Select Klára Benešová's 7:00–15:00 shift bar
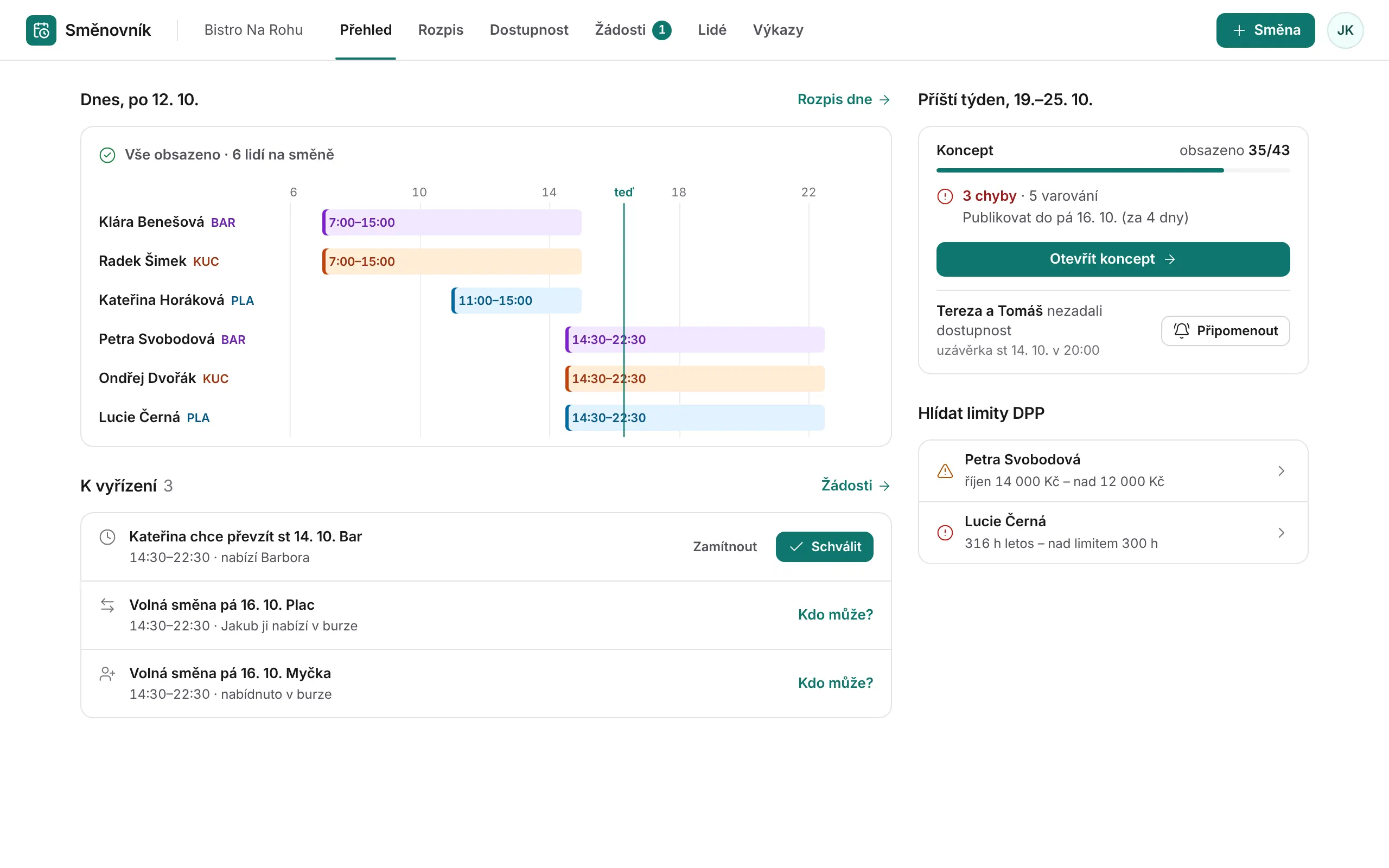Viewport: 1389px width, 868px height. [452, 222]
